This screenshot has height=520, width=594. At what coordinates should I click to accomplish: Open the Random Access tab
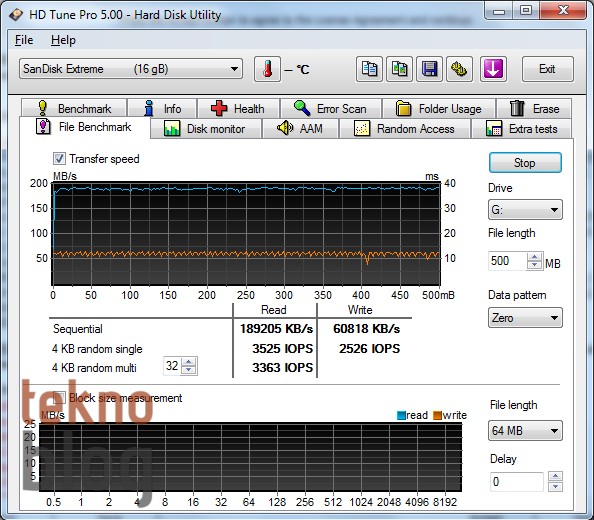(x=404, y=129)
